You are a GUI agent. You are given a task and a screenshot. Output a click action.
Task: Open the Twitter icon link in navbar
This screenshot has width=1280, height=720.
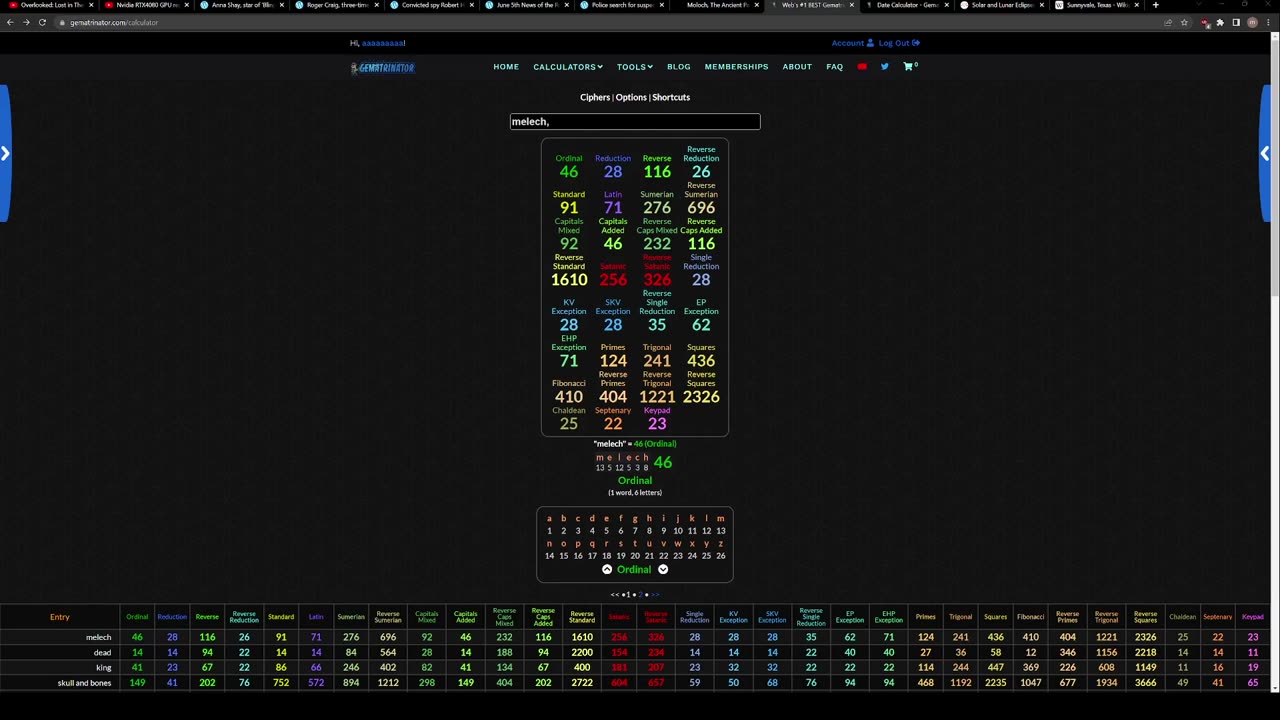point(884,67)
